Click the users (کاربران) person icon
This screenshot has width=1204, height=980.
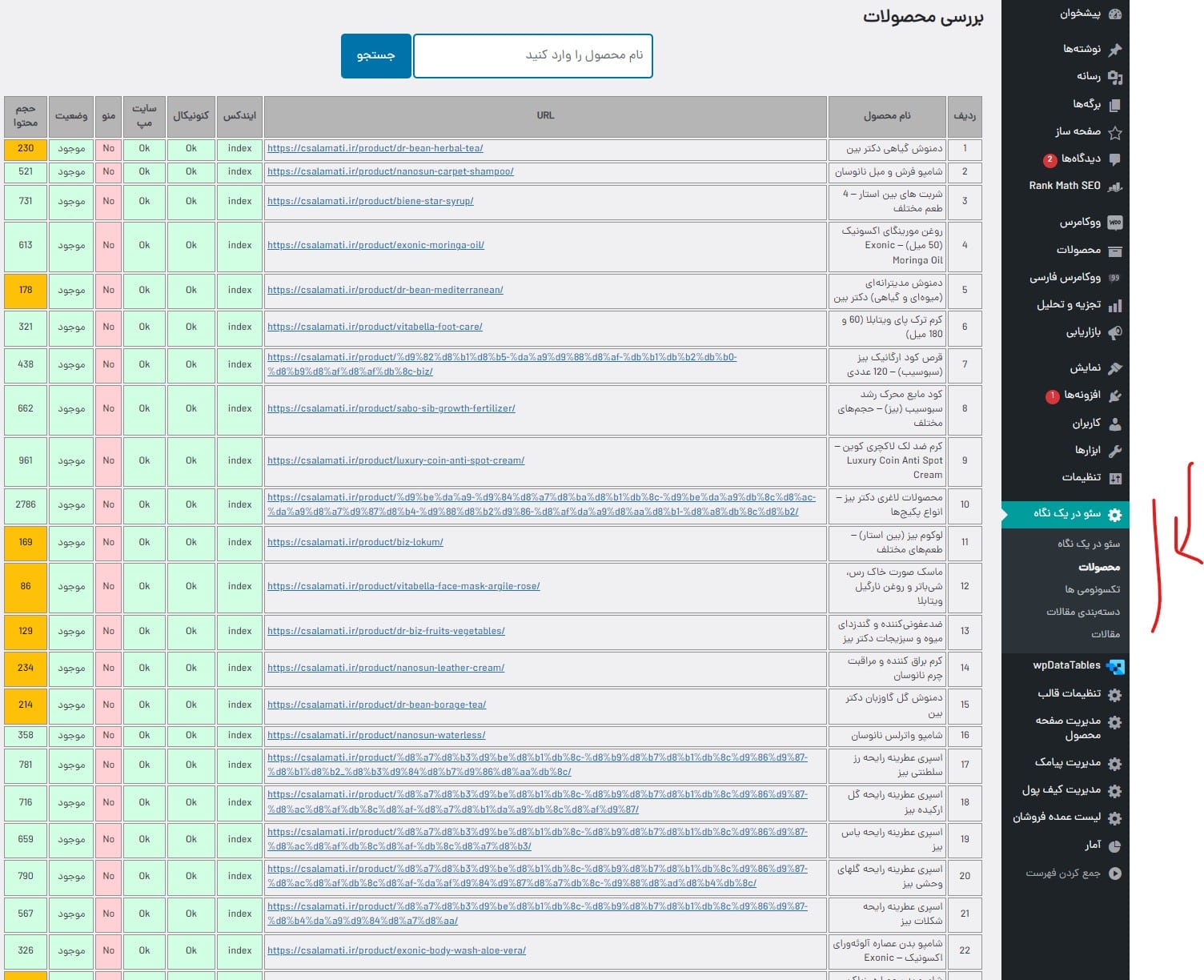click(1114, 424)
